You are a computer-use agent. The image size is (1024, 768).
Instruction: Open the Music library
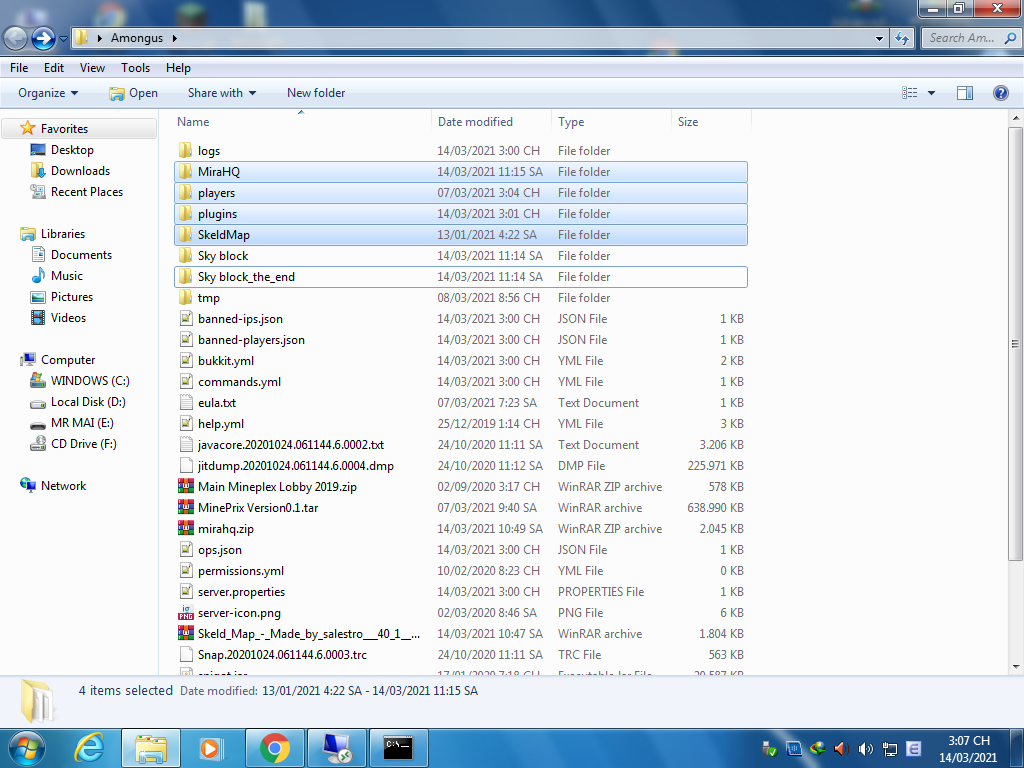coord(67,276)
